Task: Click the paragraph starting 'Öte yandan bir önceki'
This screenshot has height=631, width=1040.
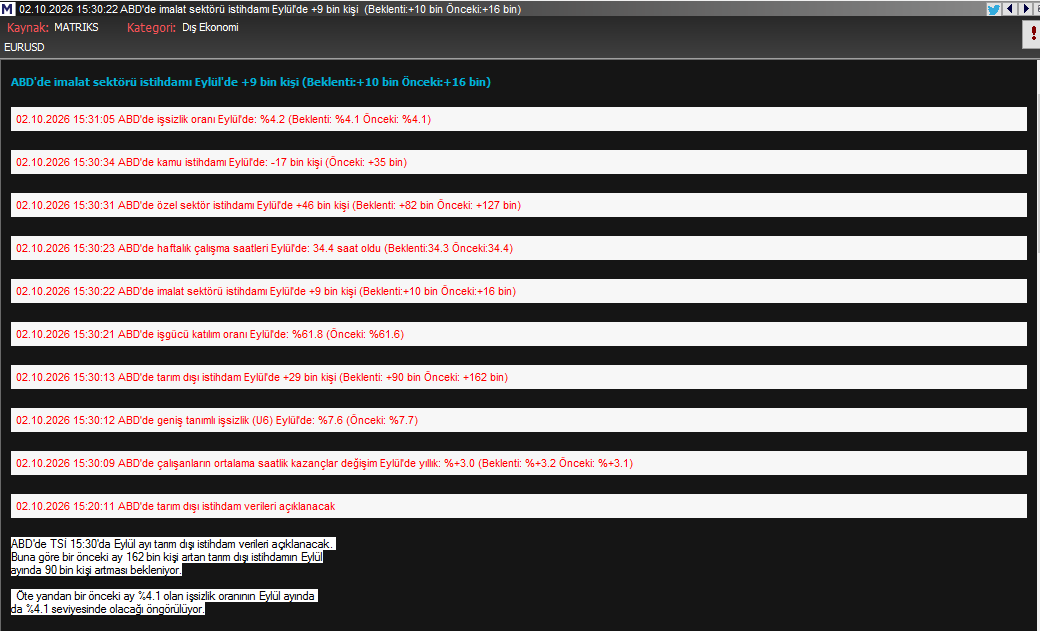Action: 164,602
